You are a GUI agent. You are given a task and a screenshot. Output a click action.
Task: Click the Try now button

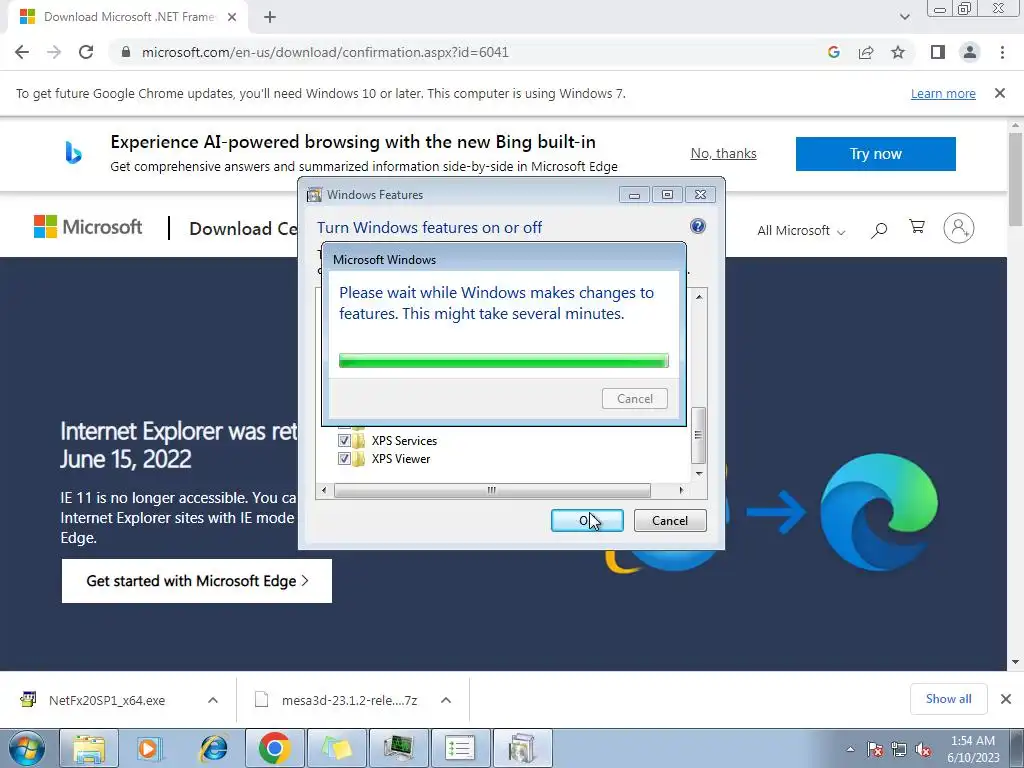click(876, 154)
